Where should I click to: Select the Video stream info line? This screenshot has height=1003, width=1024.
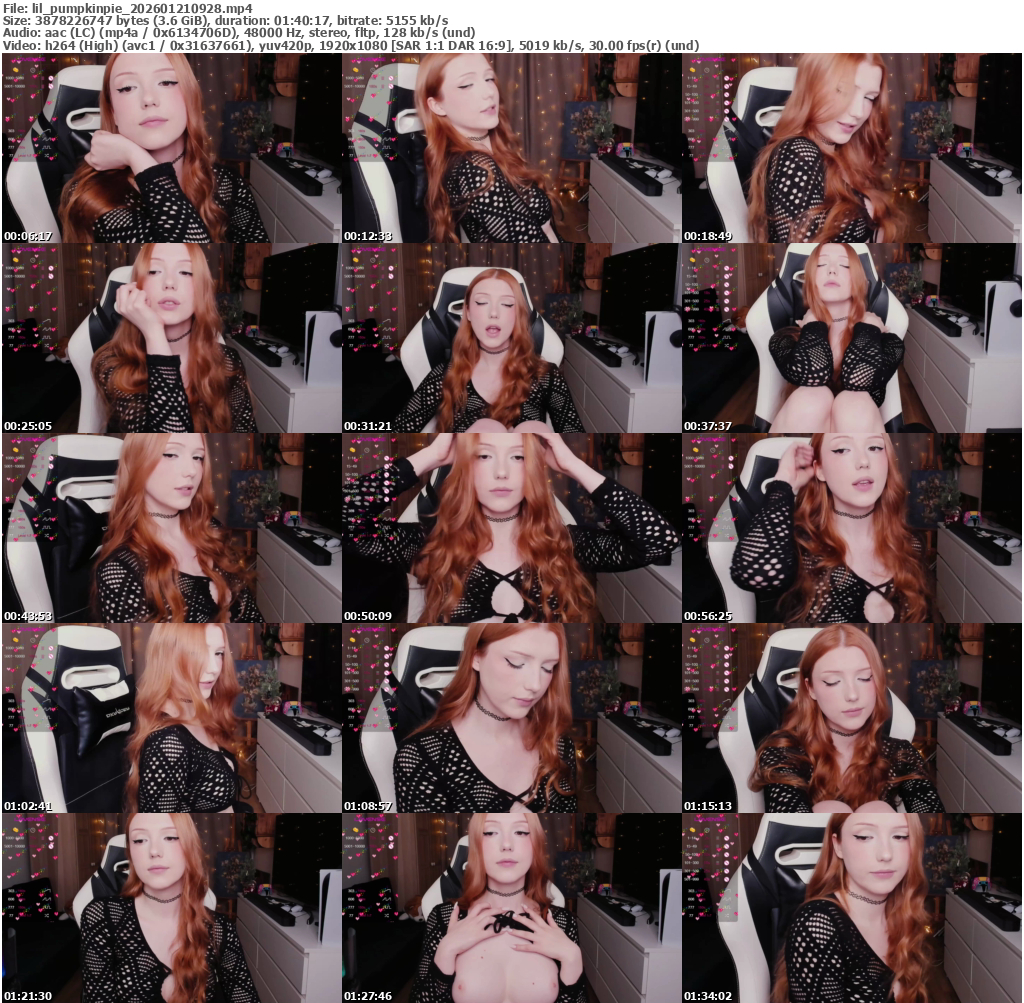pos(350,46)
